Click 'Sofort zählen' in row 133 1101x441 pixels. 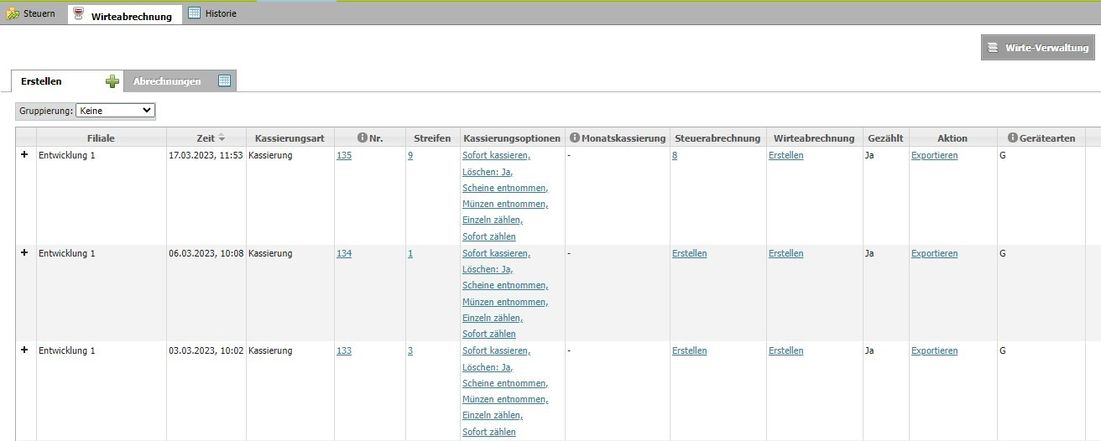point(489,431)
